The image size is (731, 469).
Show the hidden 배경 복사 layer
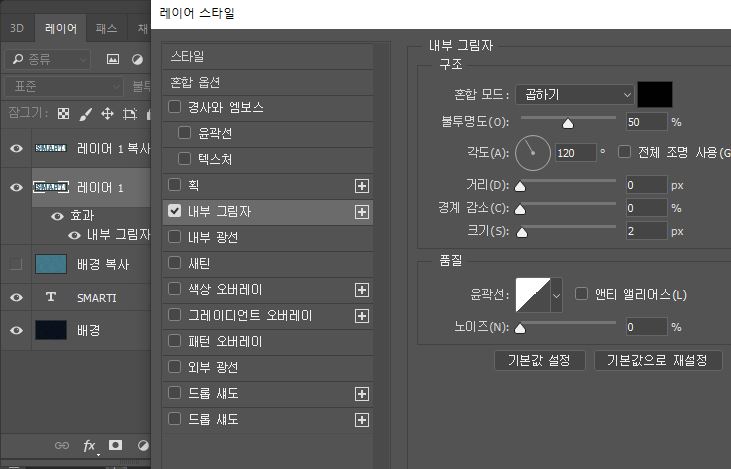(x=16, y=264)
